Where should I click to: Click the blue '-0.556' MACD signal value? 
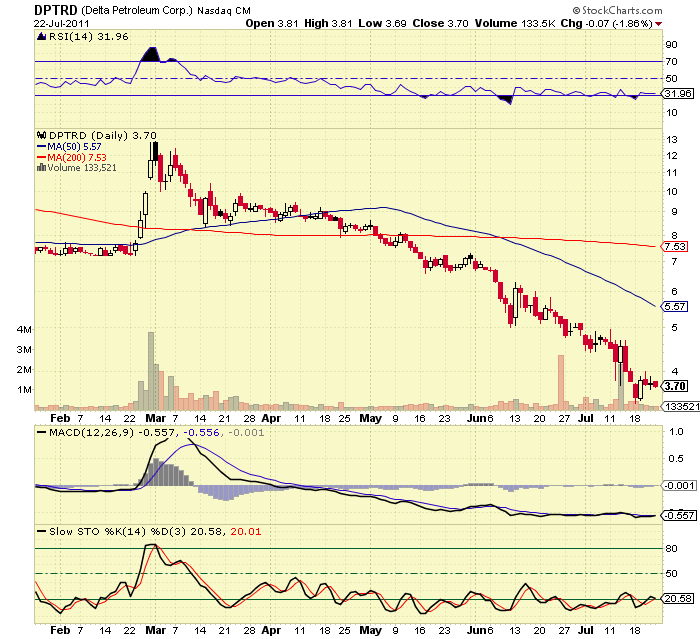(x=201, y=433)
